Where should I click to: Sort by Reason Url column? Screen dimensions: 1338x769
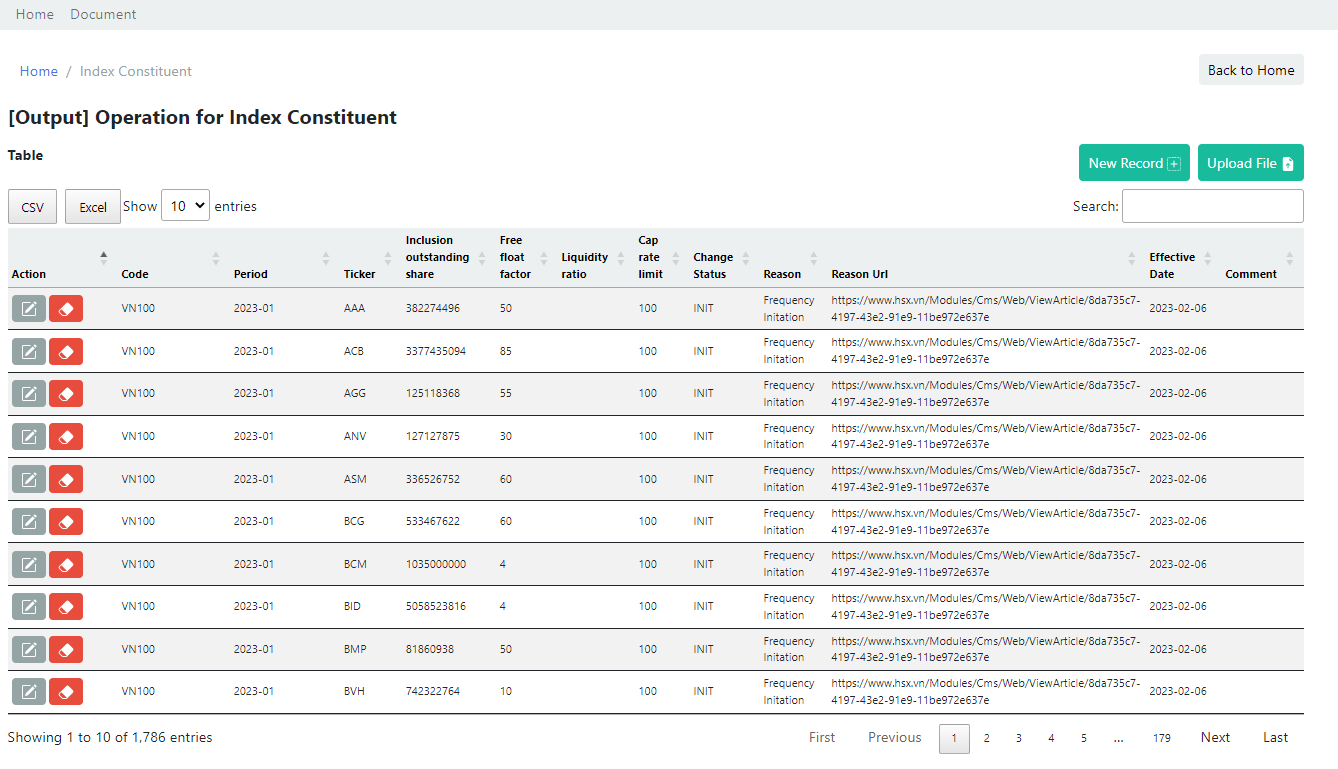coord(987,258)
